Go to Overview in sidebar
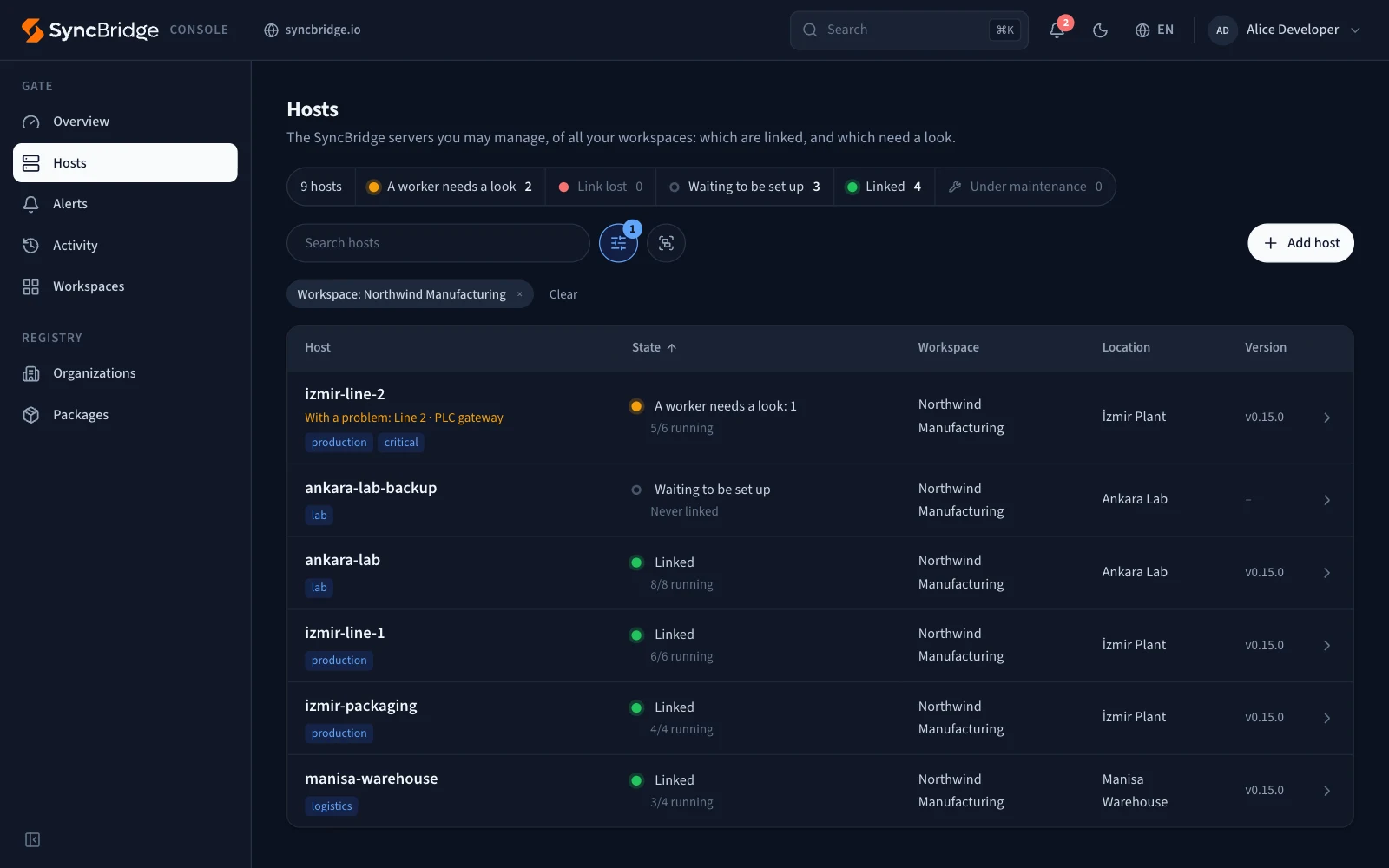This screenshot has height=868, width=1389. [125, 122]
